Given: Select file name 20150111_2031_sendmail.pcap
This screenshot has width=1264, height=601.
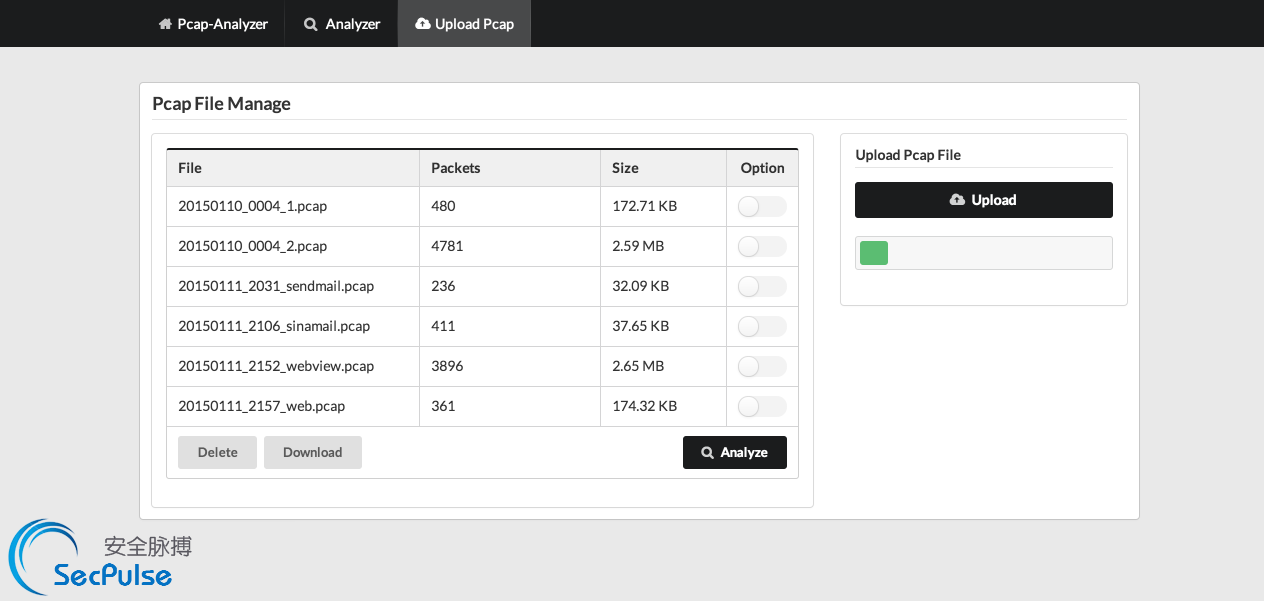Looking at the screenshot, I should (276, 286).
